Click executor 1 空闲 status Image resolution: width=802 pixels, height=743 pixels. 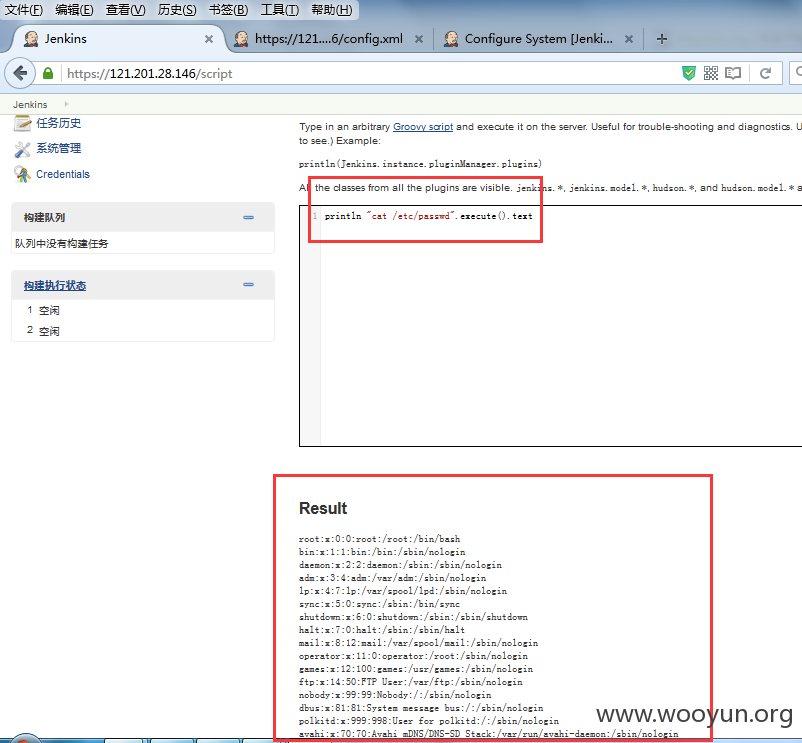coord(49,310)
